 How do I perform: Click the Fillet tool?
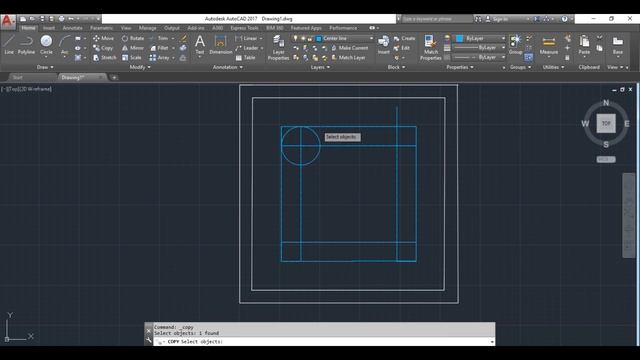(x=159, y=48)
